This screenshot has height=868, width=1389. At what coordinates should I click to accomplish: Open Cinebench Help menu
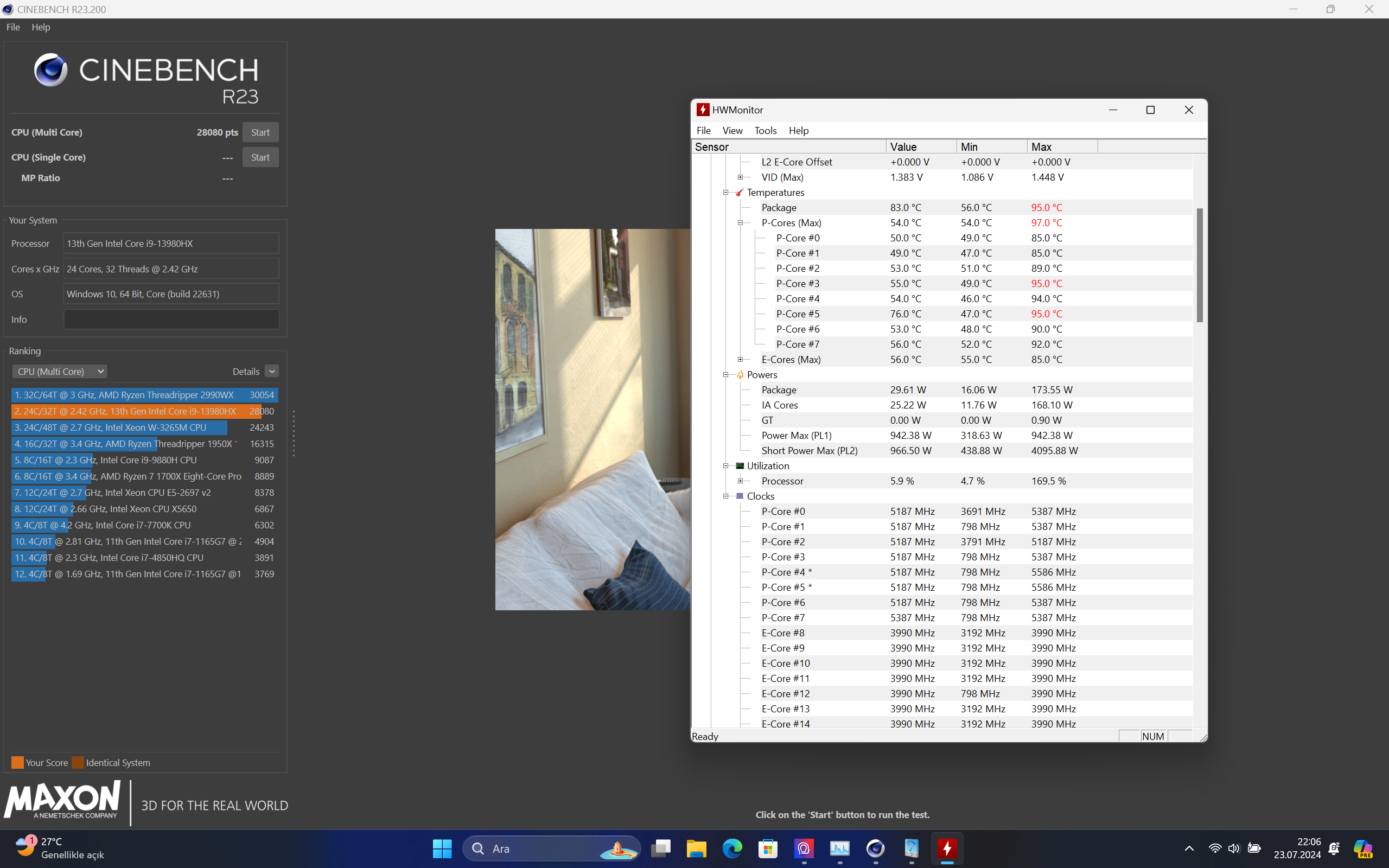click(x=41, y=27)
